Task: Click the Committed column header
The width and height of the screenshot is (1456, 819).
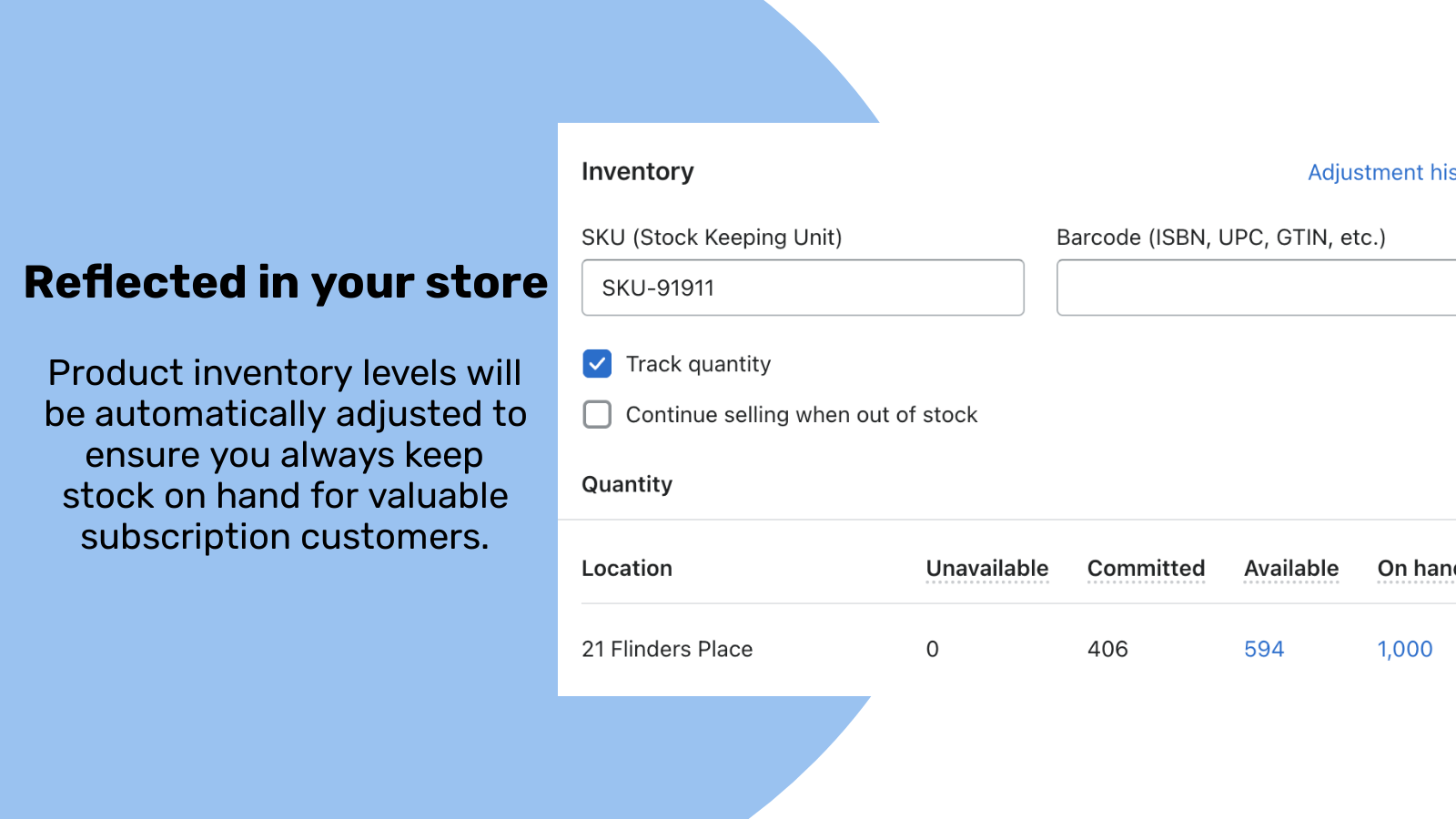Action: point(1146,569)
